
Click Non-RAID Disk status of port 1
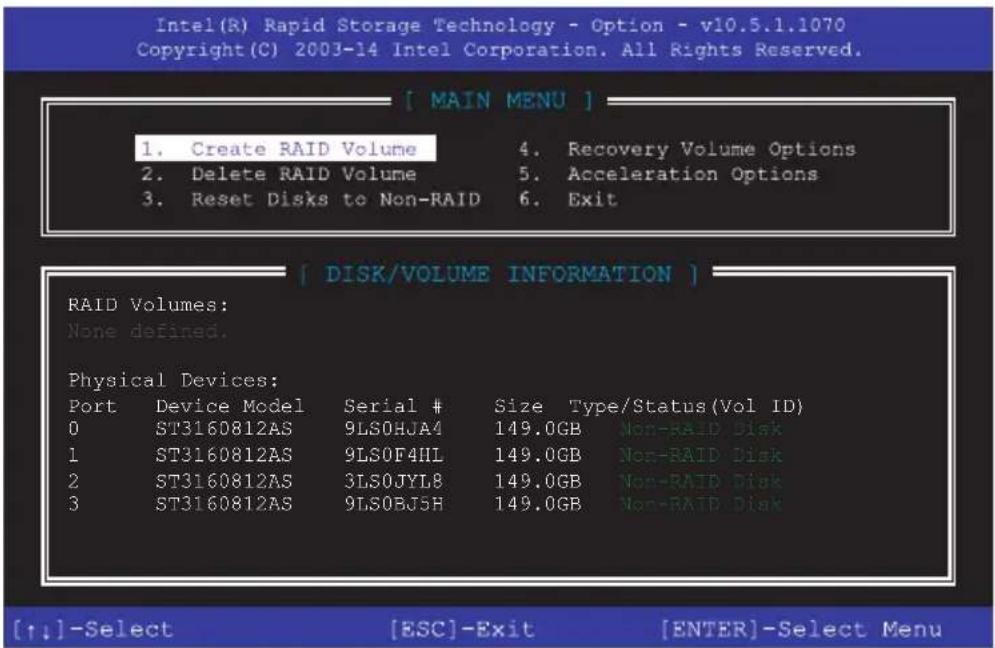701,455
